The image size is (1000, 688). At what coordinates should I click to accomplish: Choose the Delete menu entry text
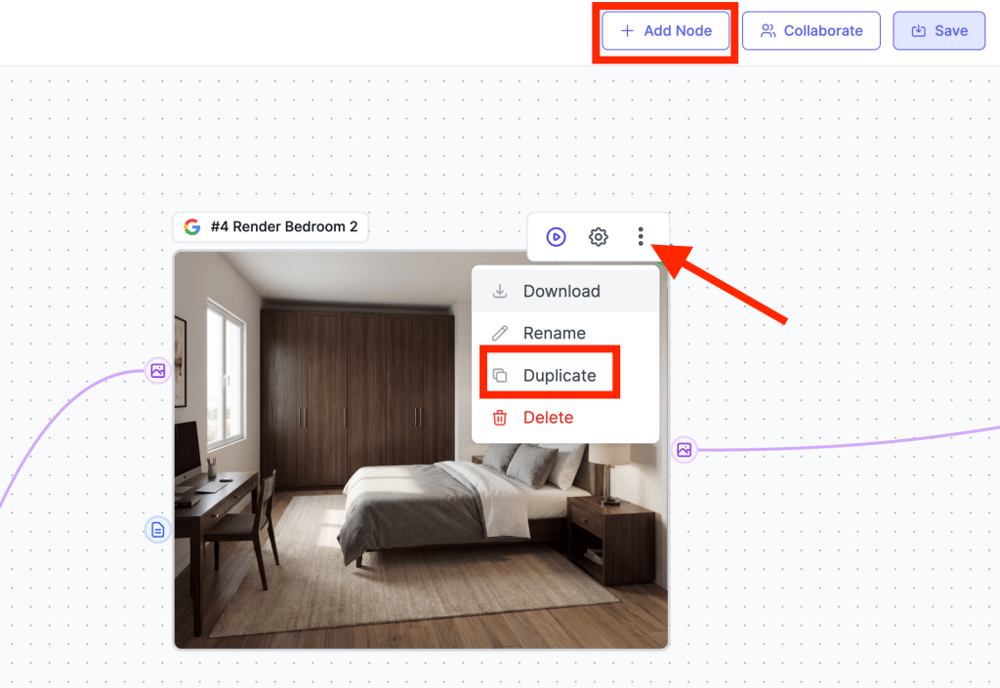pyautogui.click(x=548, y=418)
